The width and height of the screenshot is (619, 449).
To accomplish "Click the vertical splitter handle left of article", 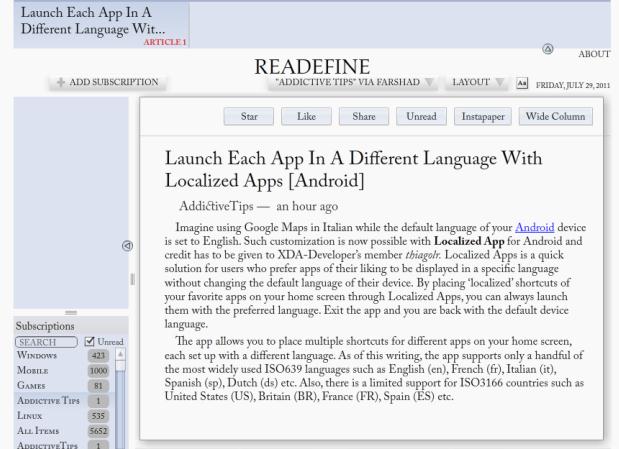I will pos(133,279).
